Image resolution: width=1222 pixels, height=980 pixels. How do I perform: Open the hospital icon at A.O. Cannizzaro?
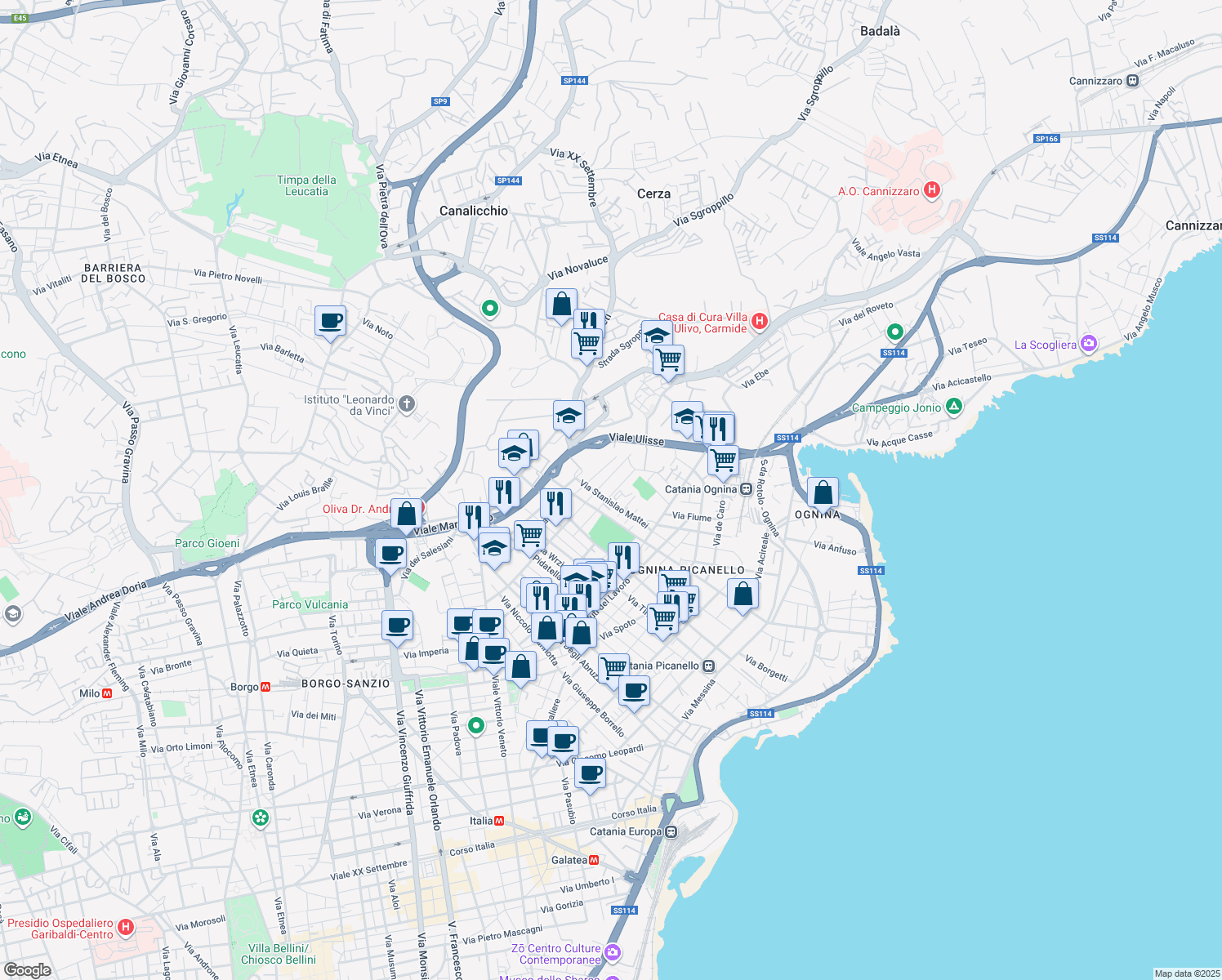click(x=930, y=189)
